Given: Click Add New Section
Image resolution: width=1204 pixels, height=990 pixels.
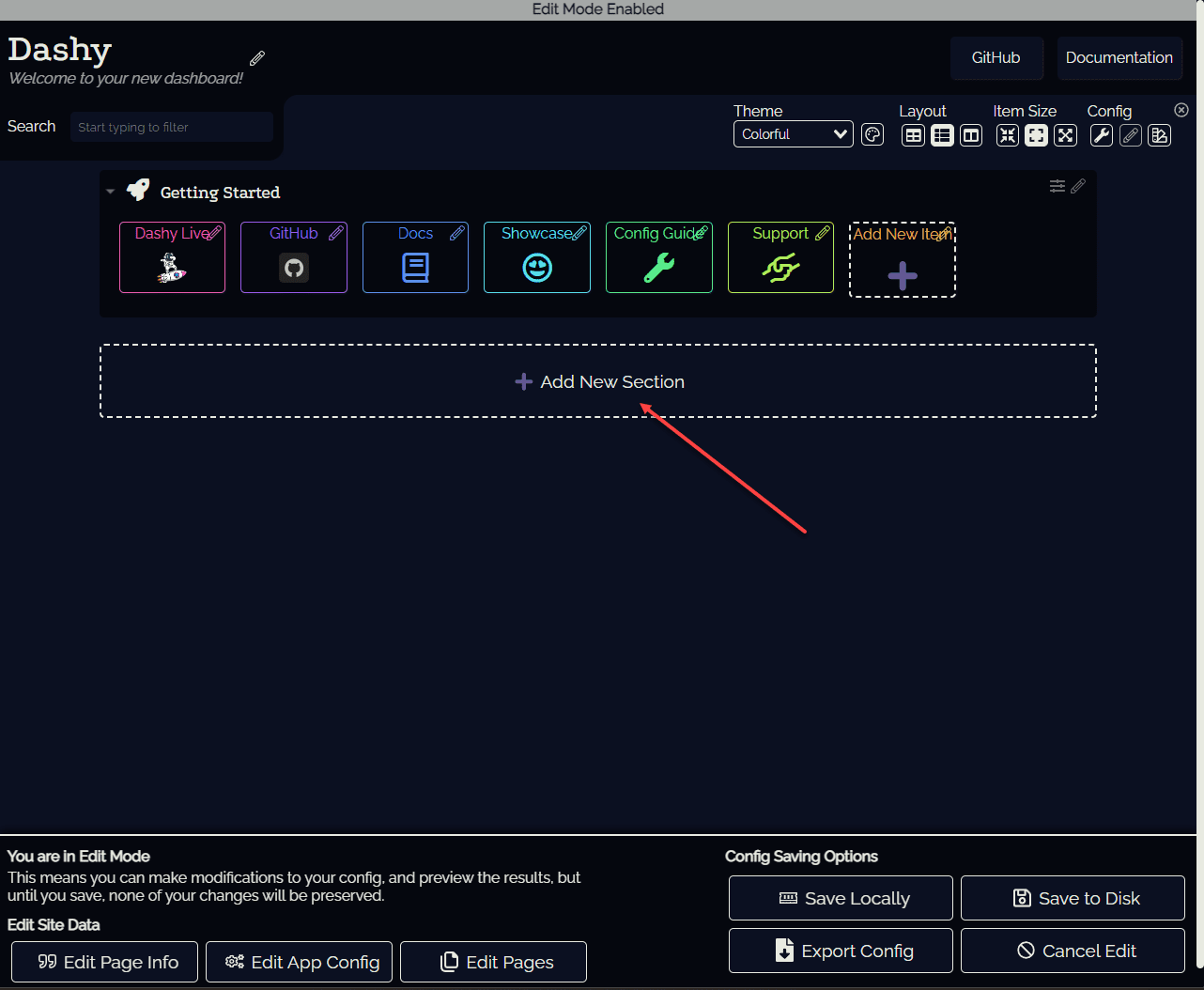Looking at the screenshot, I should point(598,381).
